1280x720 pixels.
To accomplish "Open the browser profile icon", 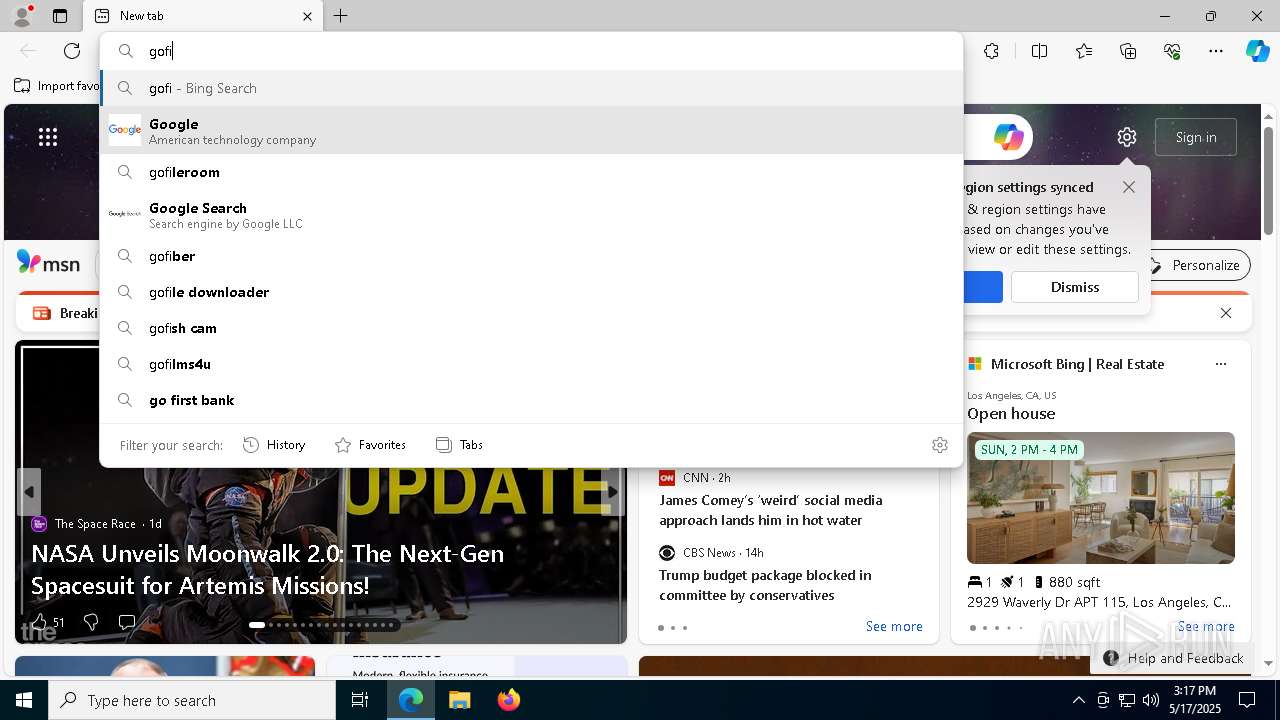I will tap(21, 15).
